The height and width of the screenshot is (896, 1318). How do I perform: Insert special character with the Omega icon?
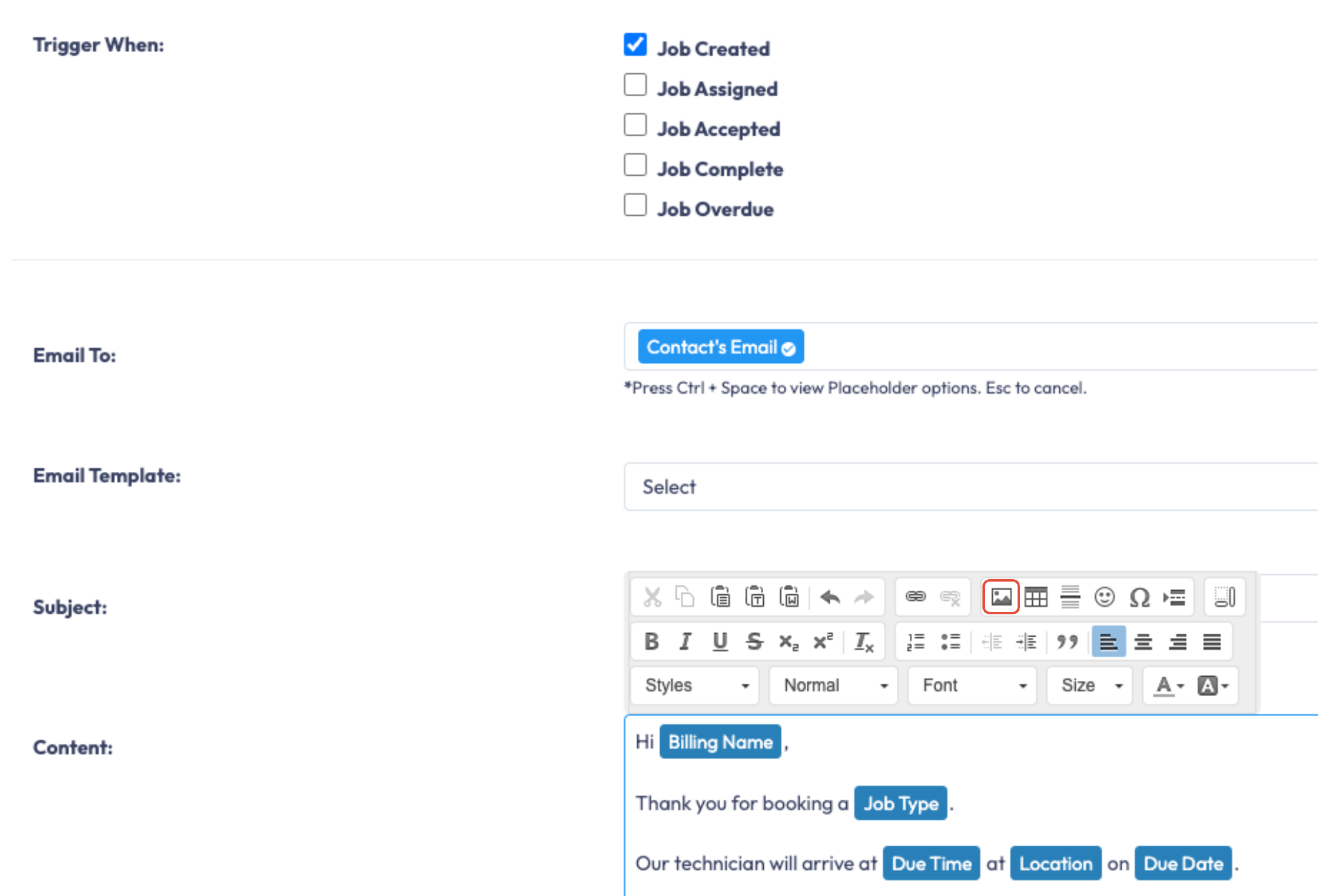(1139, 597)
